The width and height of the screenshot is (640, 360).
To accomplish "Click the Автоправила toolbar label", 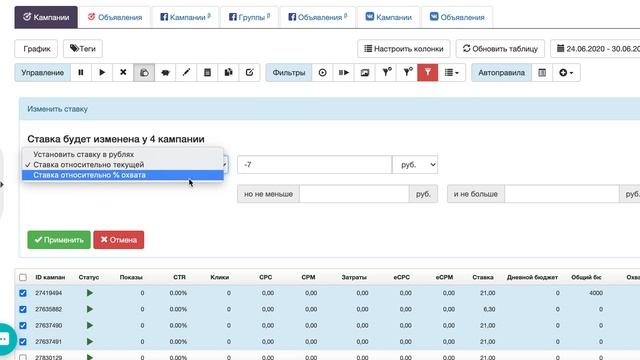I will (501, 73).
